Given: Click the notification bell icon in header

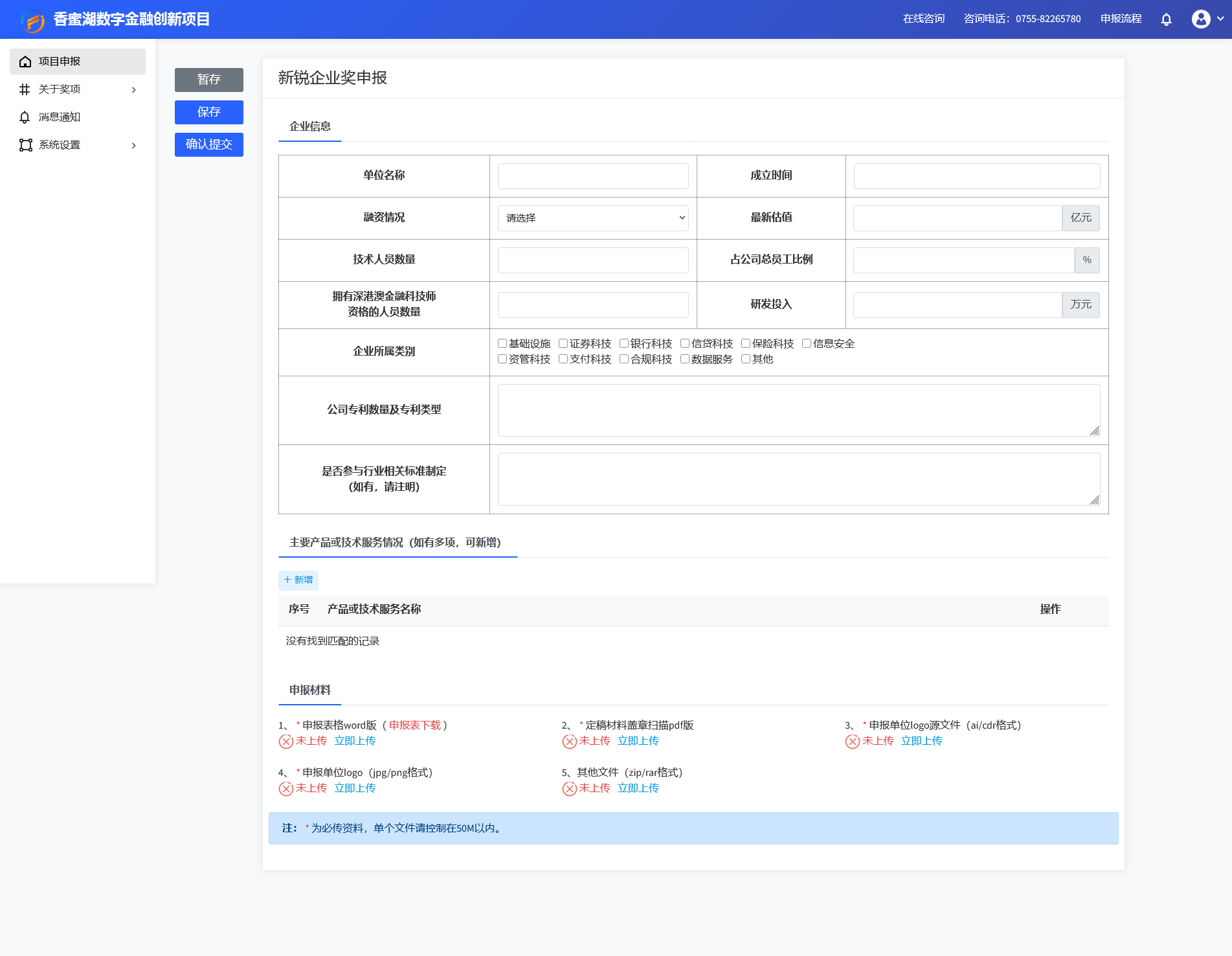Looking at the screenshot, I should (x=1166, y=19).
